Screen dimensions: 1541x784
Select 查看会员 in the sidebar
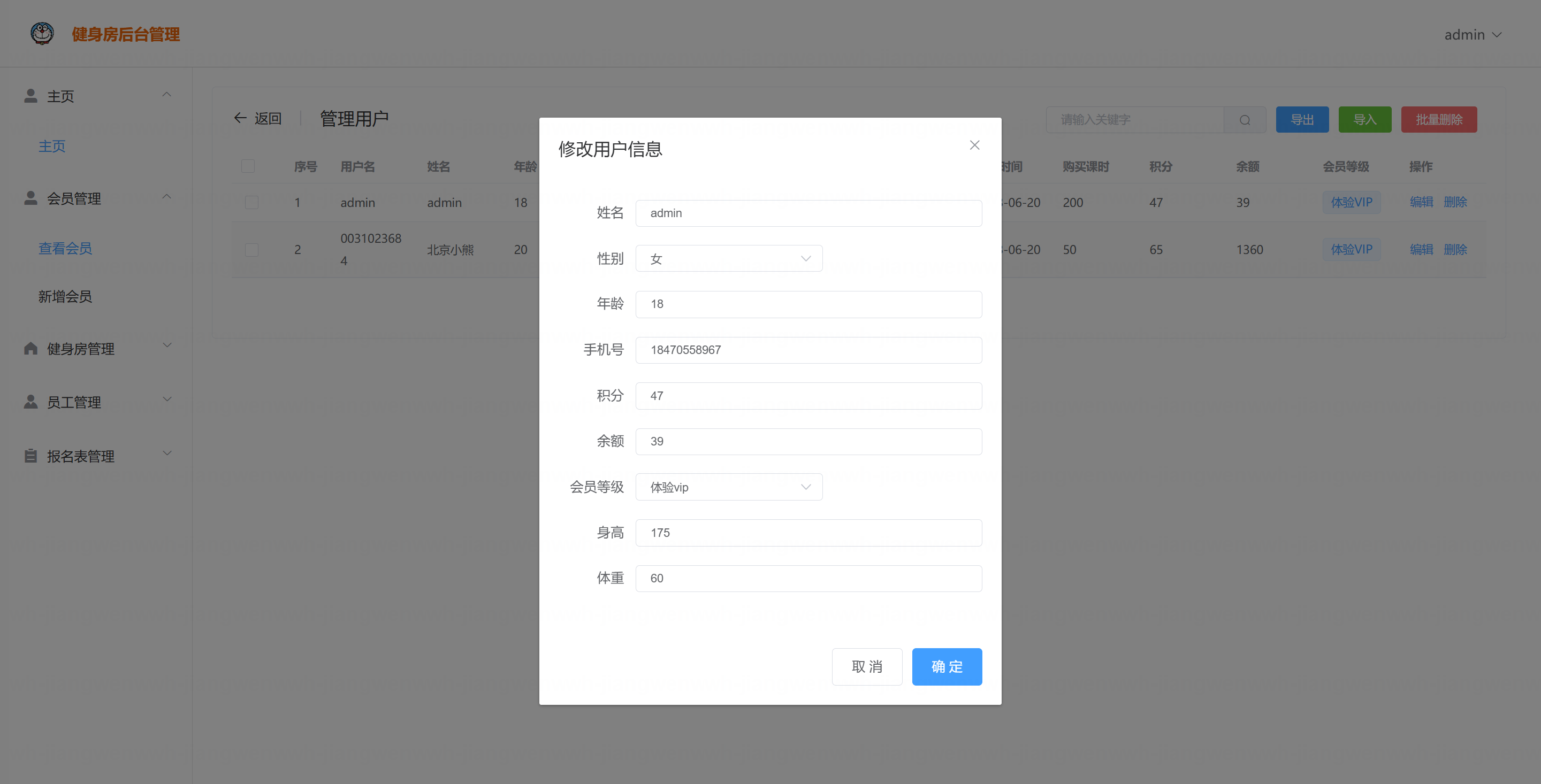coord(65,248)
